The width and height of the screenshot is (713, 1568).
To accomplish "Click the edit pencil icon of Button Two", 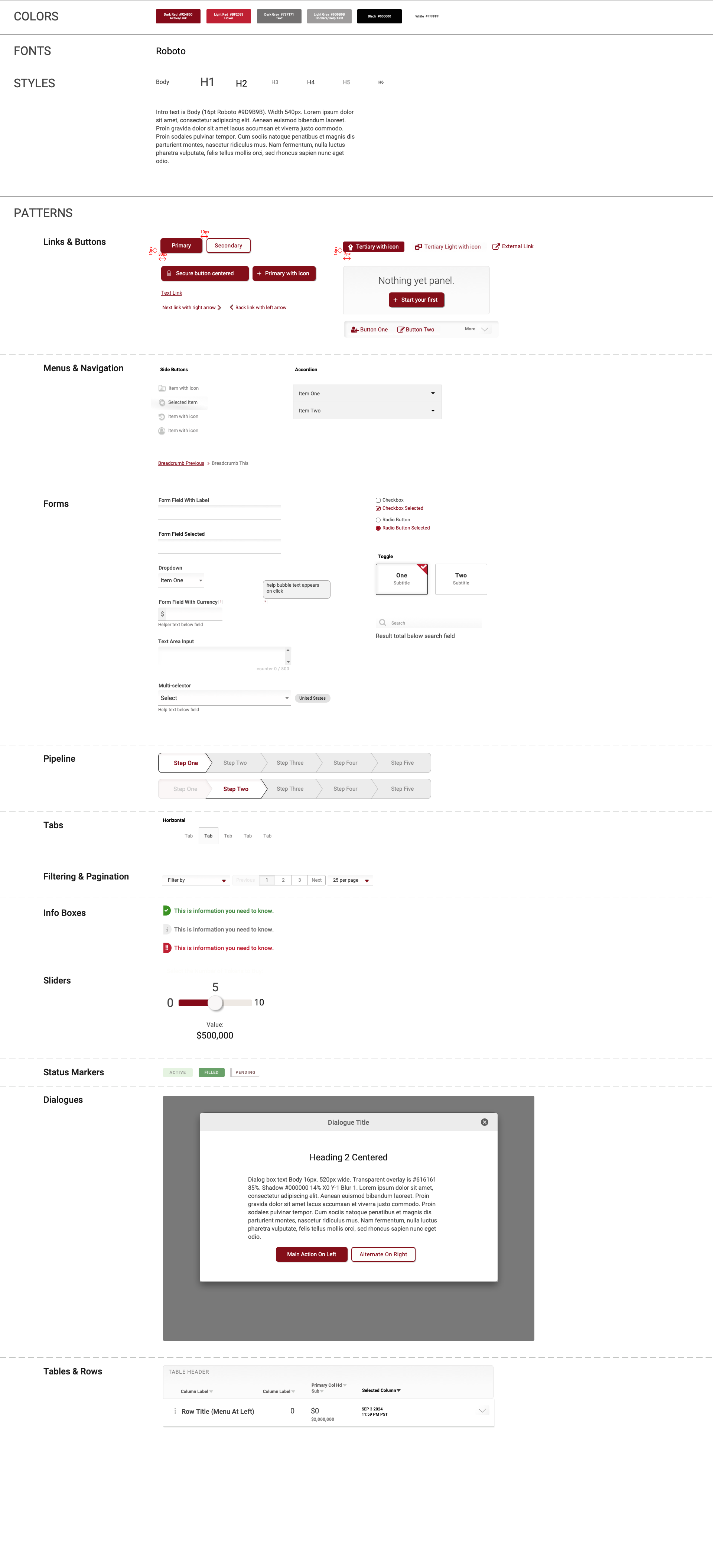I will point(401,329).
